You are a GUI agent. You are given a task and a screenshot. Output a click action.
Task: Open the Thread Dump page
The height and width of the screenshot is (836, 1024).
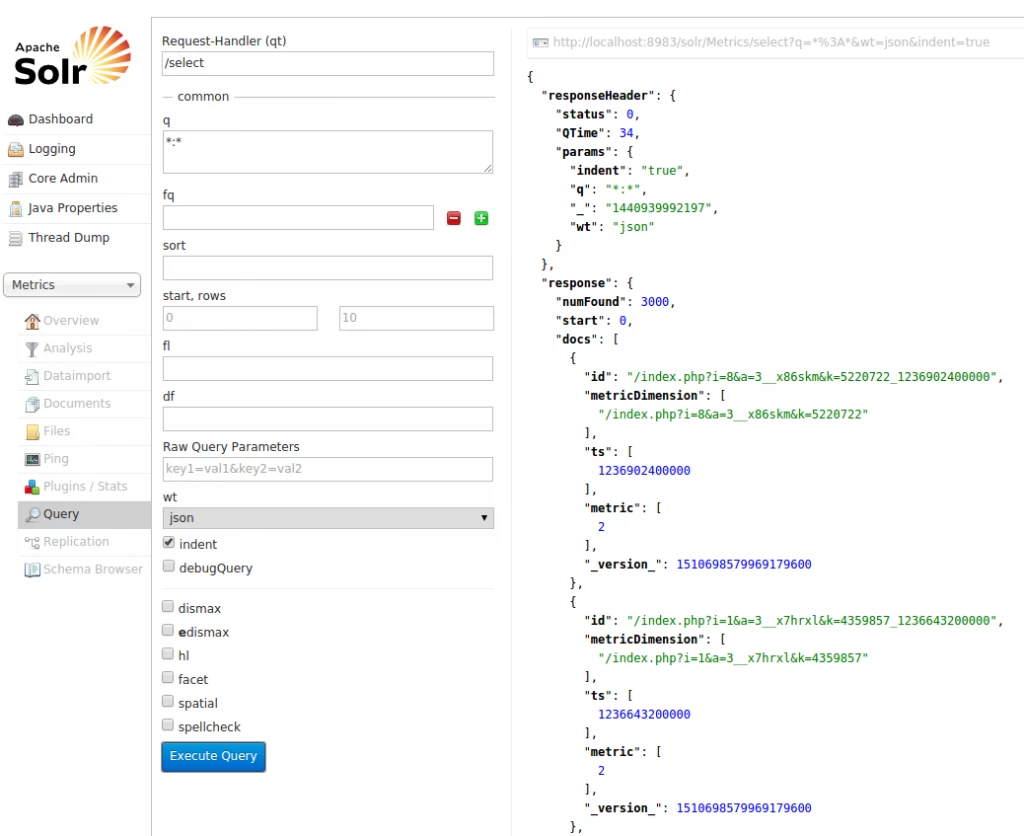point(69,237)
